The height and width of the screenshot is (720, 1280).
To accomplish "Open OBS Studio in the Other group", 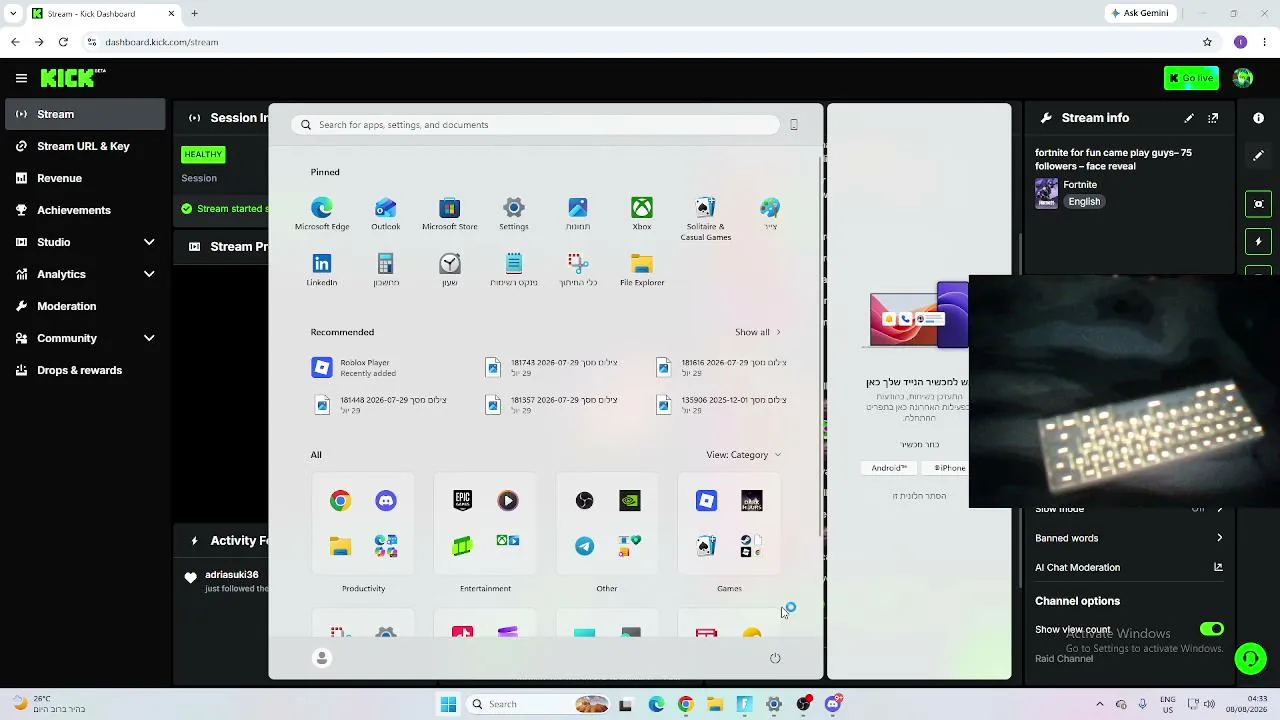I will tap(585, 501).
